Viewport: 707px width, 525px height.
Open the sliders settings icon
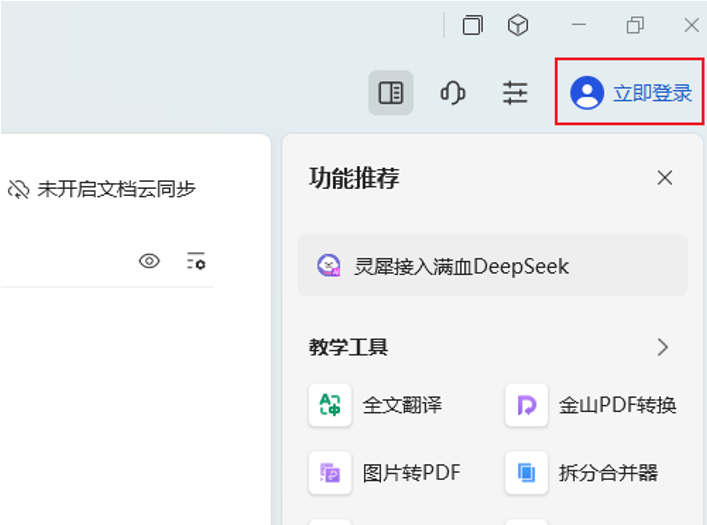[515, 93]
